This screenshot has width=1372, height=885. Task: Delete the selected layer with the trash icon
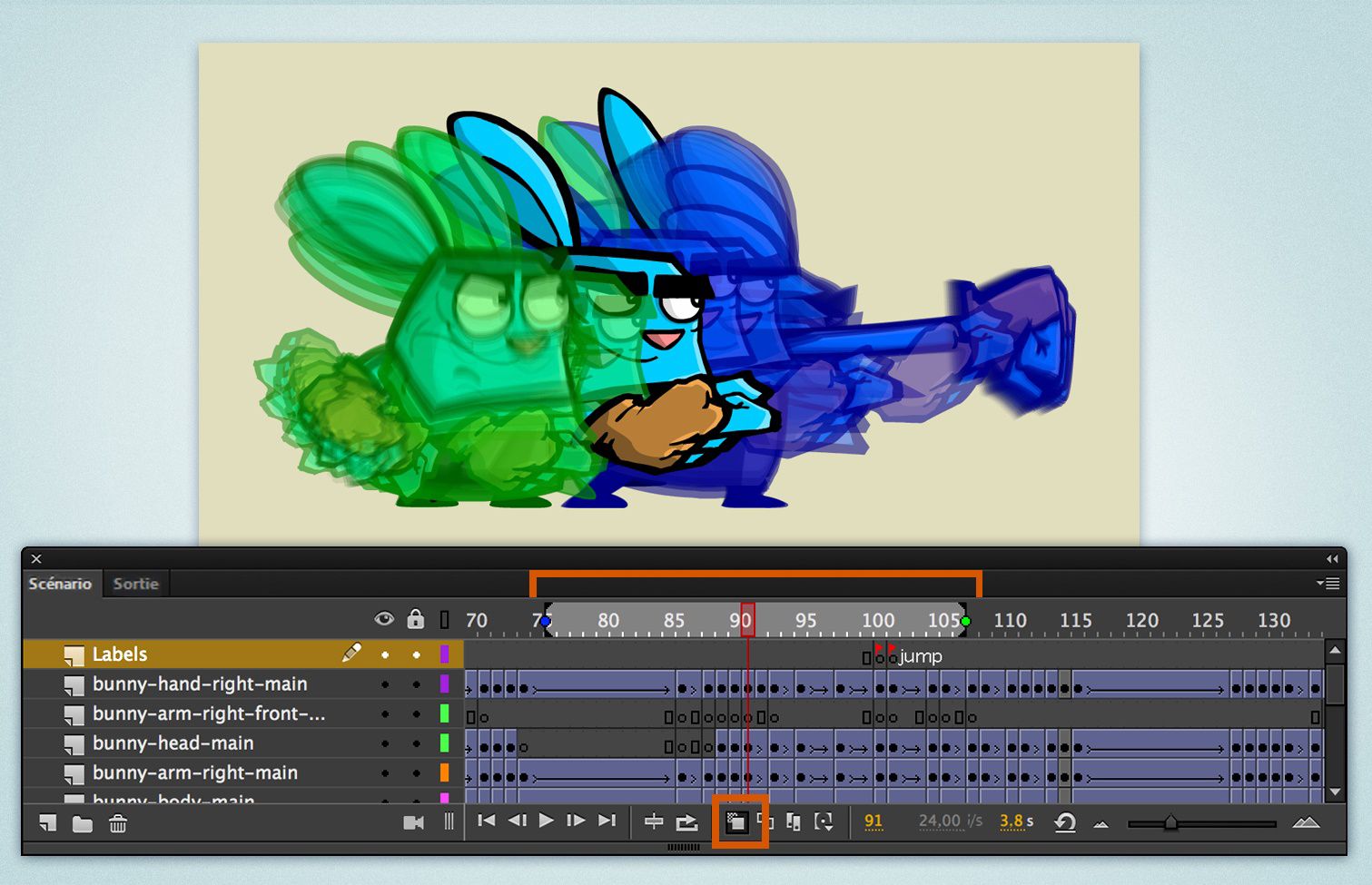[x=117, y=824]
